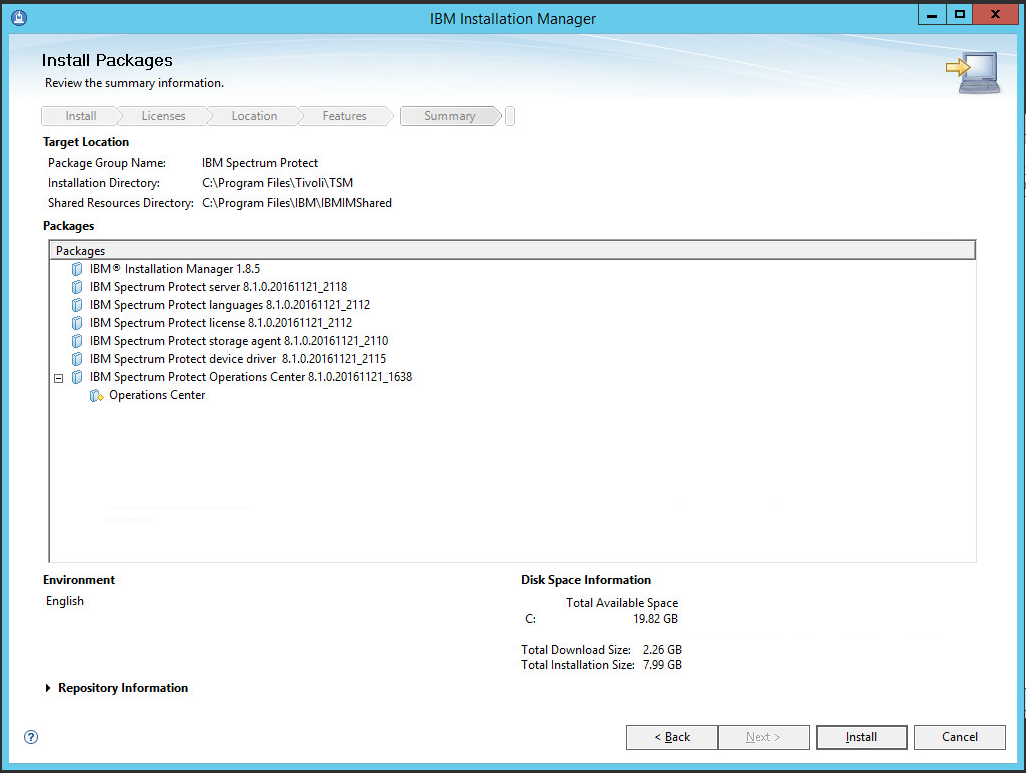
Task: Cancel the installation wizard
Action: pyautogui.click(x=959, y=737)
